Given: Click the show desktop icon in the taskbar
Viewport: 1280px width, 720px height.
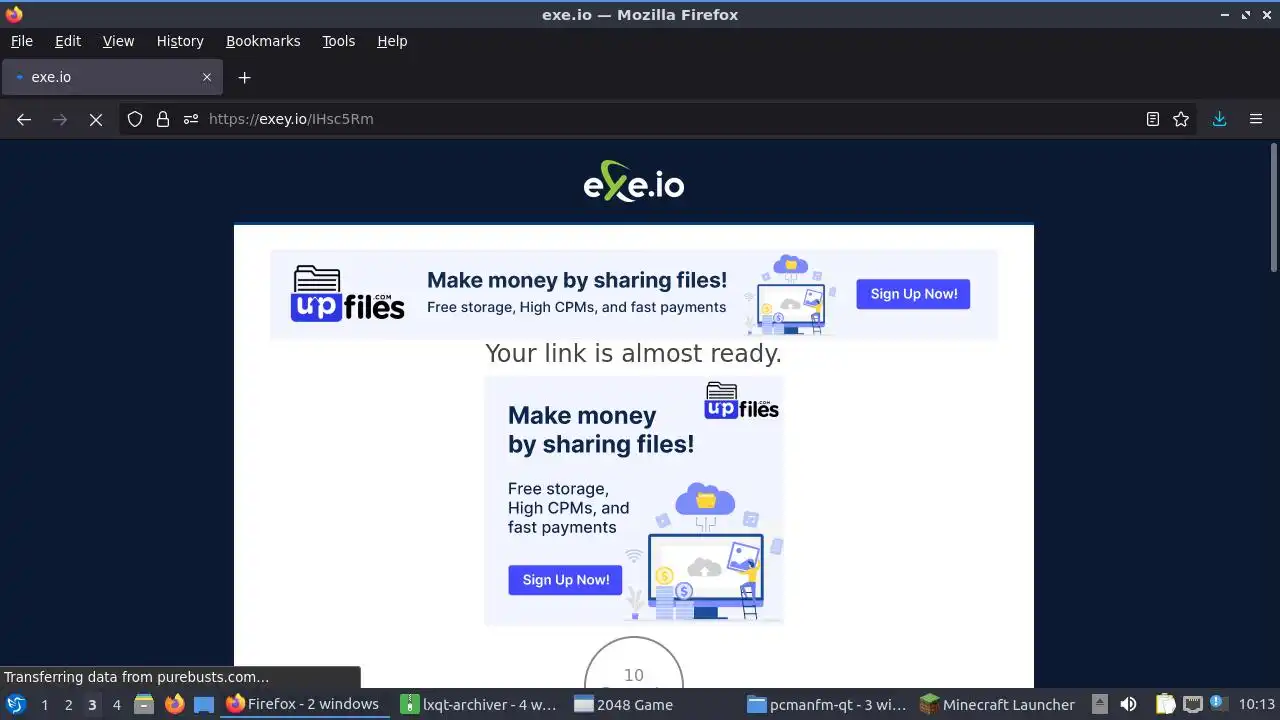Looking at the screenshot, I should [x=204, y=704].
